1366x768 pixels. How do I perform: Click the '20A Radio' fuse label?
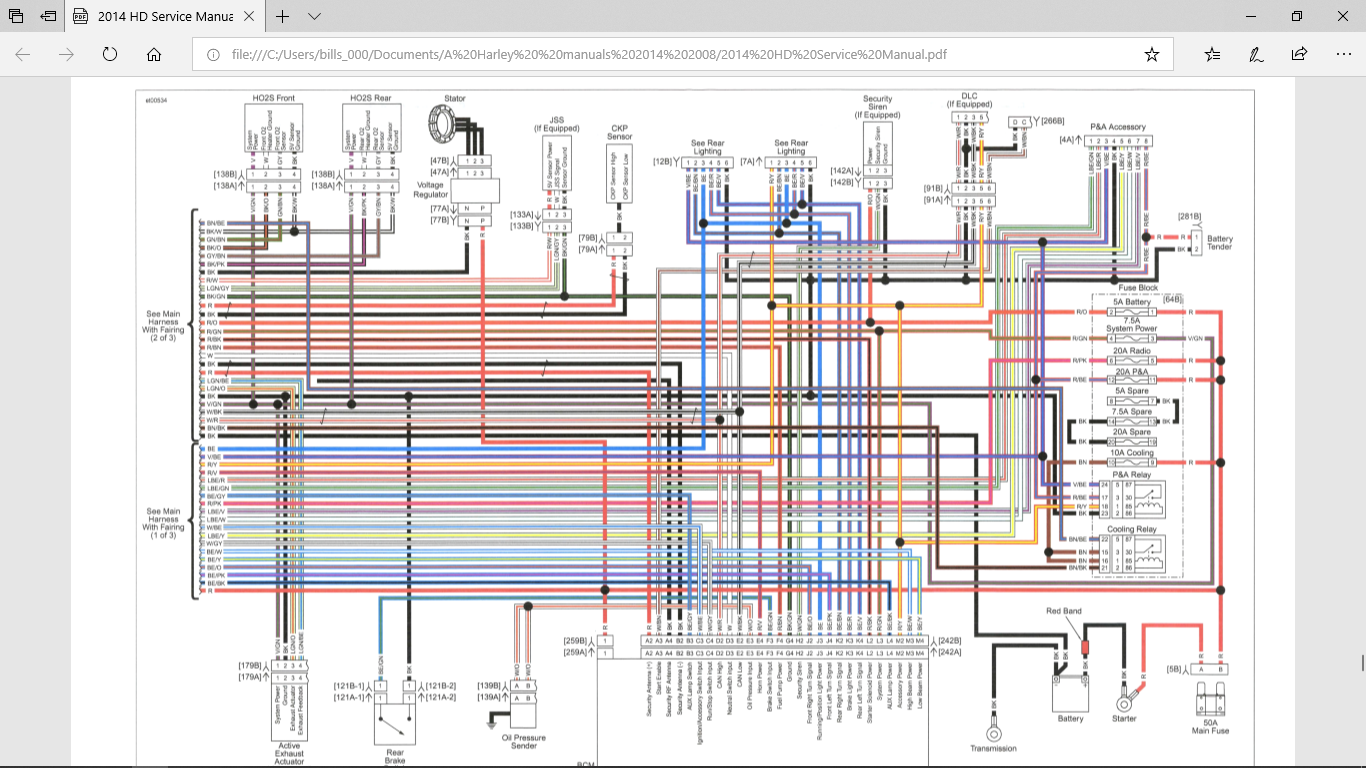coord(1133,350)
